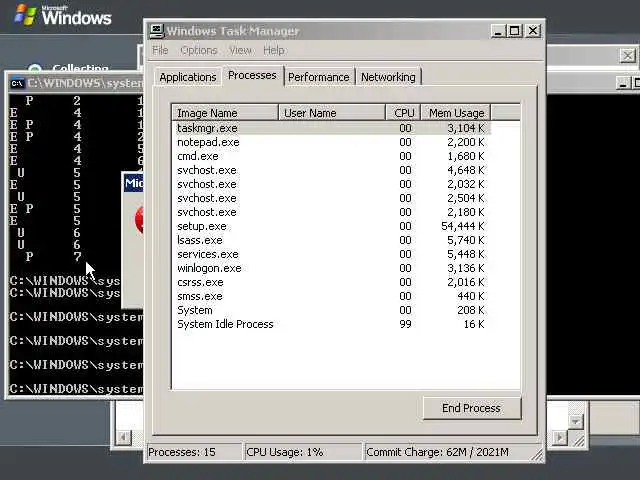Select the System Idle Process row
This screenshot has width=640, height=480.
331,324
